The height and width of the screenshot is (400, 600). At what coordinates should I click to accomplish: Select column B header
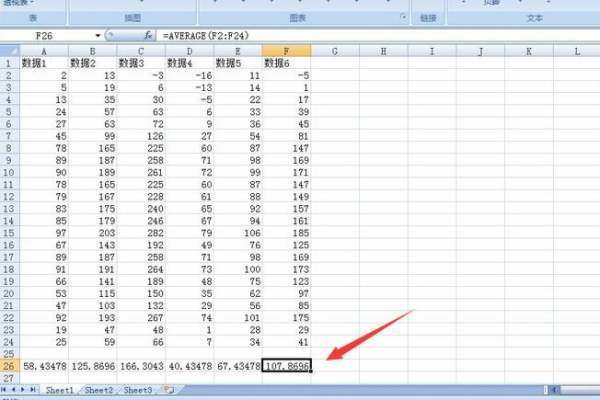[93, 51]
